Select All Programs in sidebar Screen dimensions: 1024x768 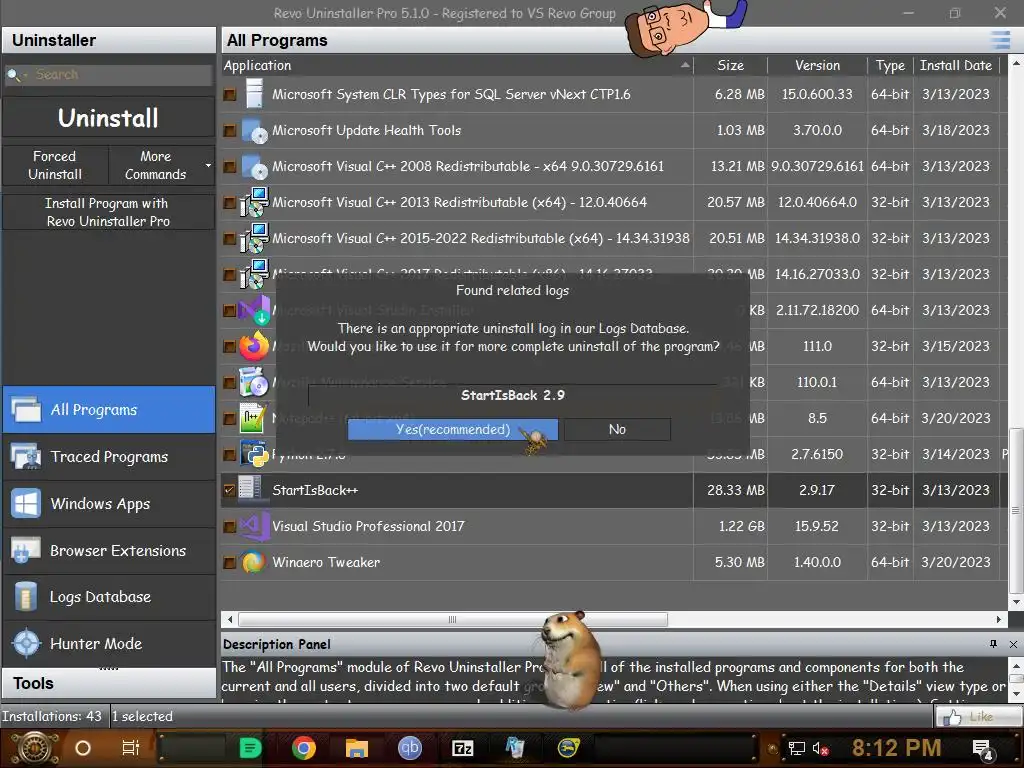pos(109,409)
